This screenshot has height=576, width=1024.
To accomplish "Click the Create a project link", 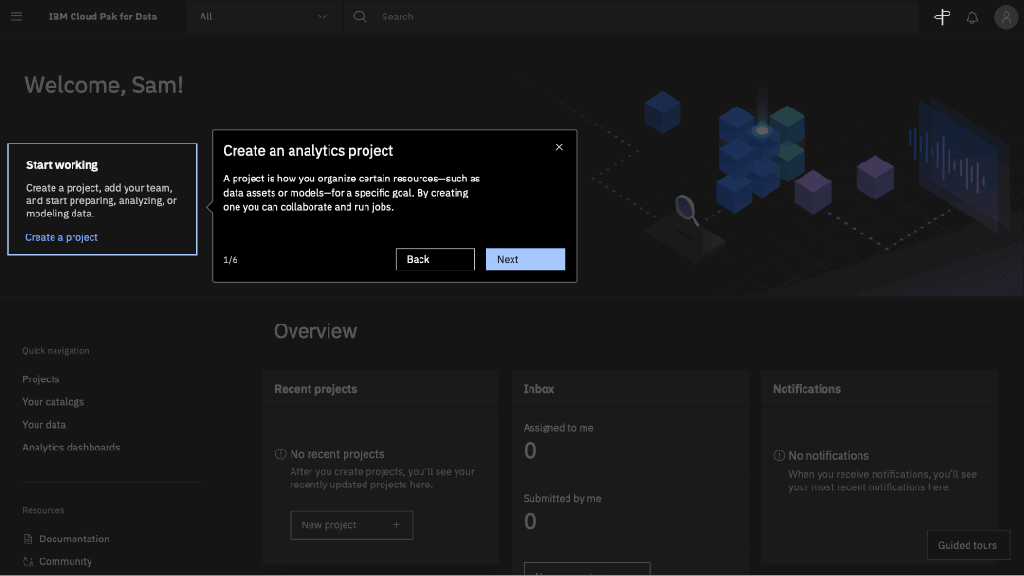I will (x=62, y=237).
